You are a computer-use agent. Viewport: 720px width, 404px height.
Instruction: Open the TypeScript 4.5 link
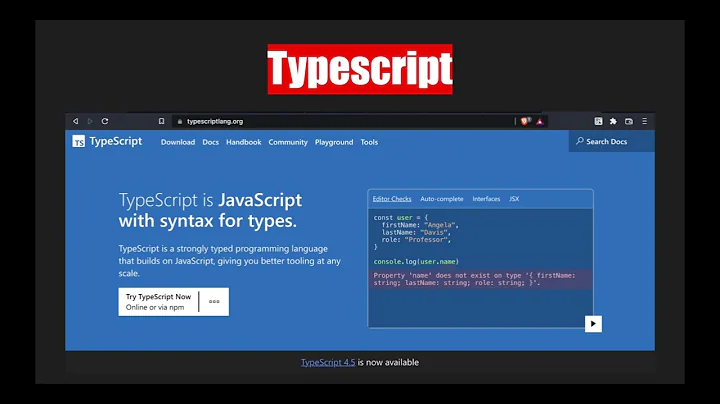328,362
